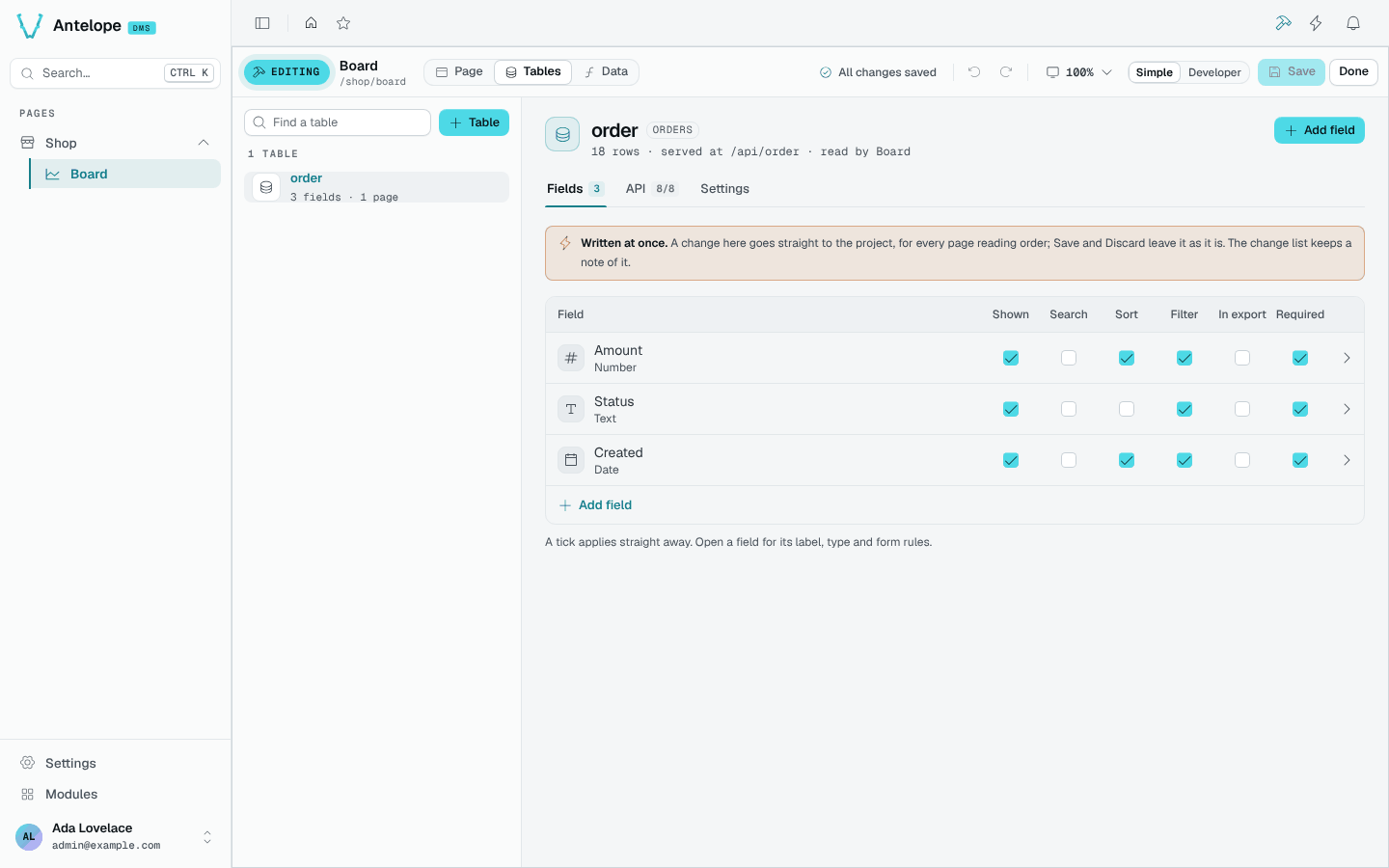Click Add field link below Created row
This screenshot has height=868, width=1389.
tap(595, 505)
